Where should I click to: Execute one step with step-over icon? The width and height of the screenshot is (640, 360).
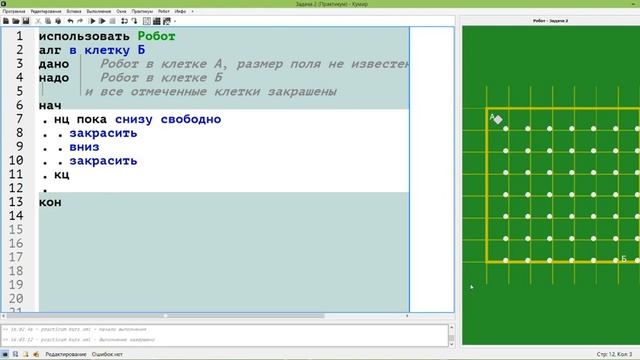(124, 21)
